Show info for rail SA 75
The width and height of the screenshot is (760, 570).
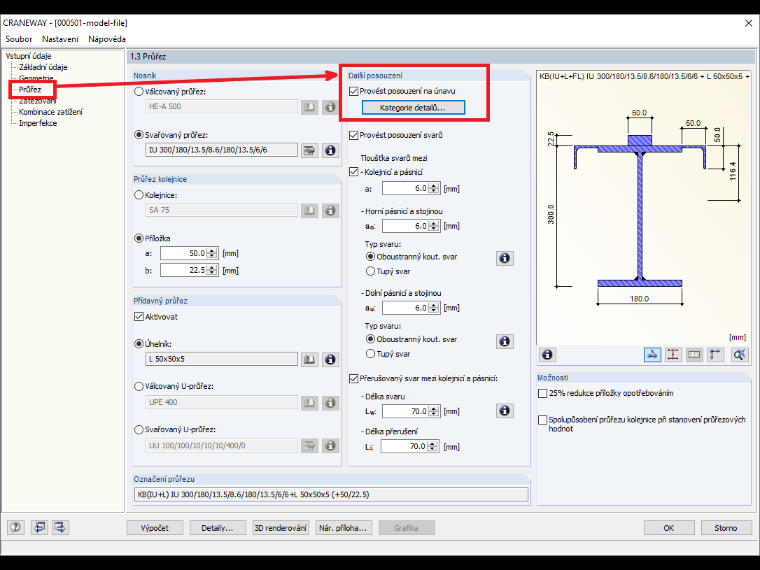(330, 210)
